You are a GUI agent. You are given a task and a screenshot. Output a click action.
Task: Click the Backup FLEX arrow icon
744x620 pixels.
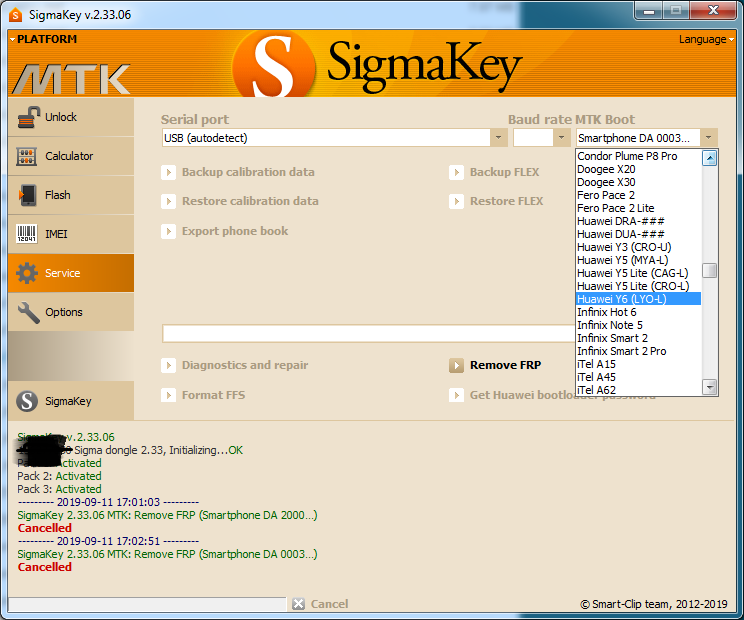[x=456, y=172]
